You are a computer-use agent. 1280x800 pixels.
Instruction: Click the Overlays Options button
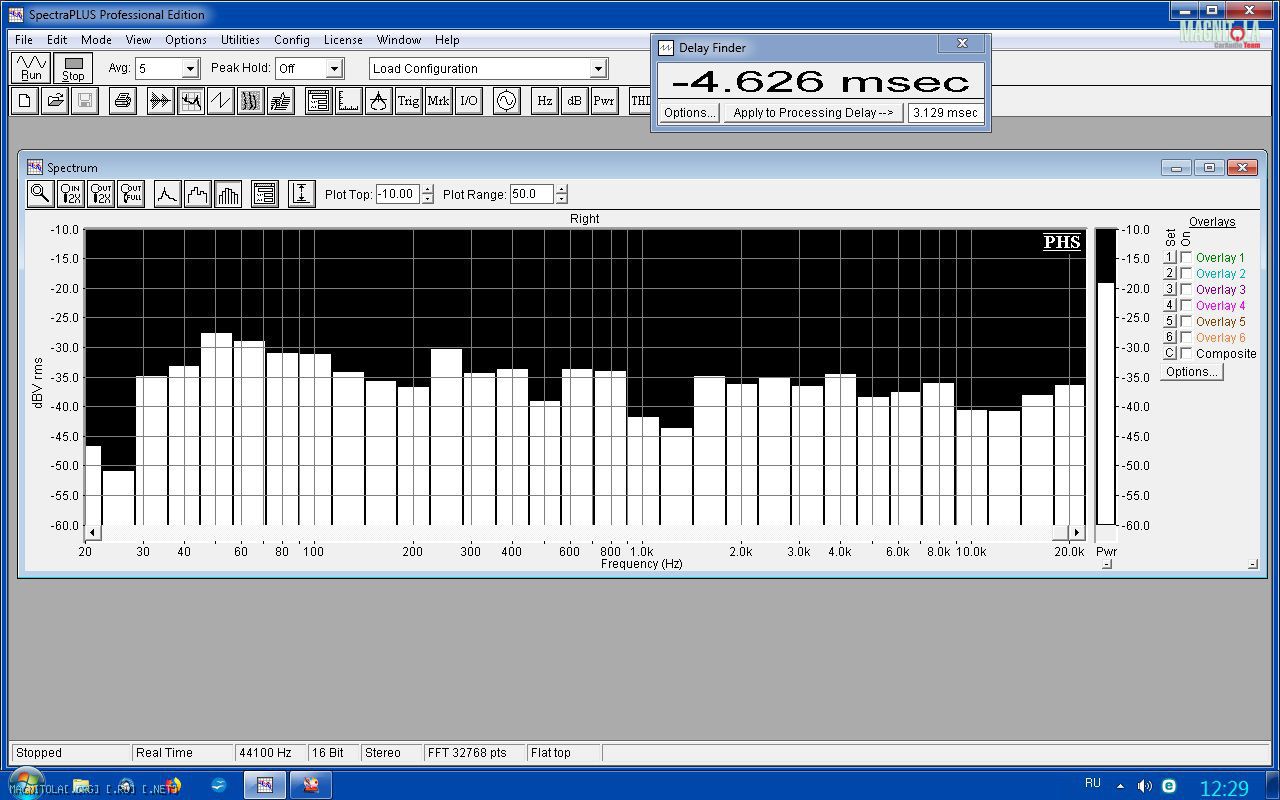tap(1191, 372)
